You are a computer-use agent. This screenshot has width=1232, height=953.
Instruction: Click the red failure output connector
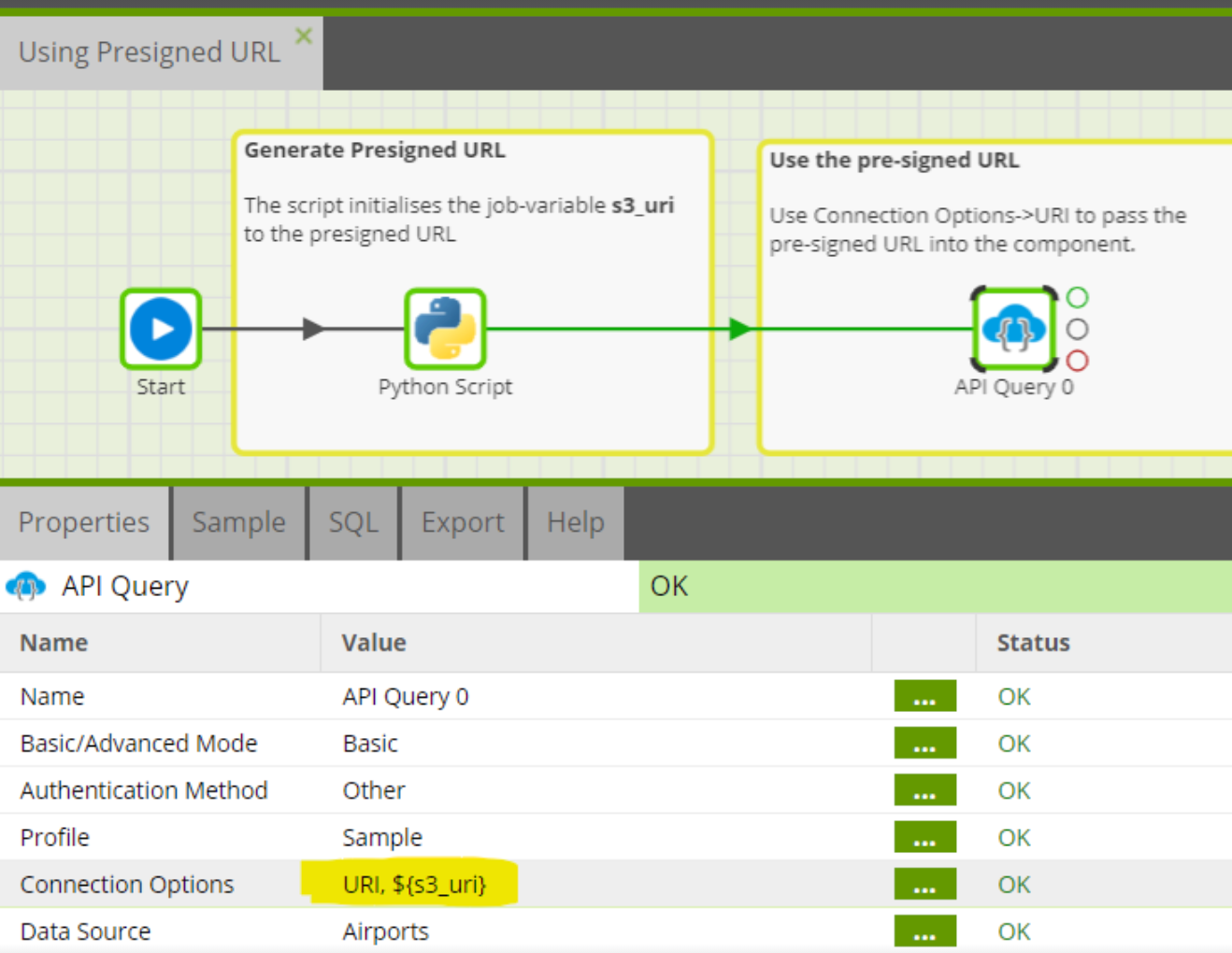1077,361
